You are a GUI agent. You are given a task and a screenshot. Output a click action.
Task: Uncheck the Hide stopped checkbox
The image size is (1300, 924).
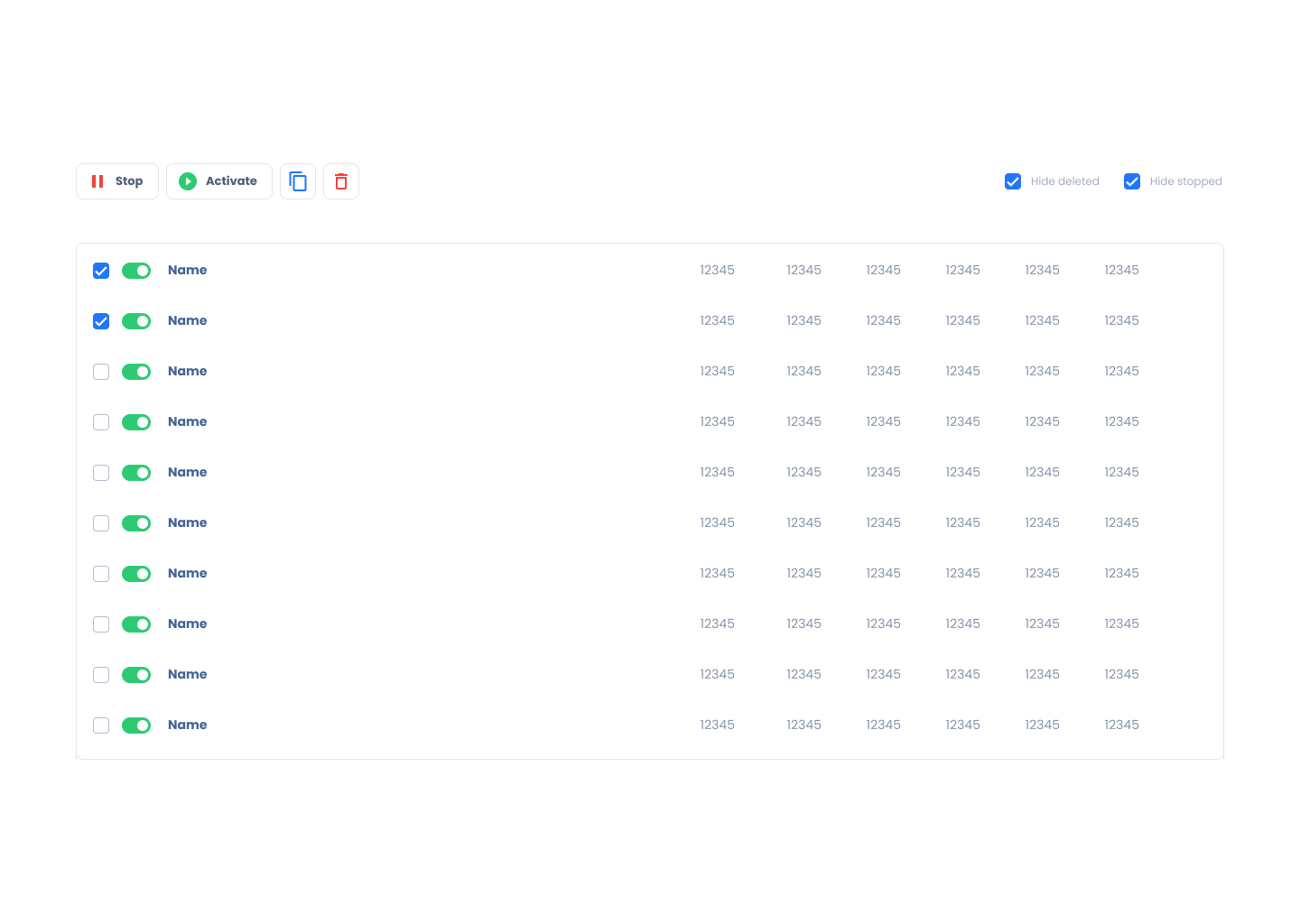[1132, 181]
